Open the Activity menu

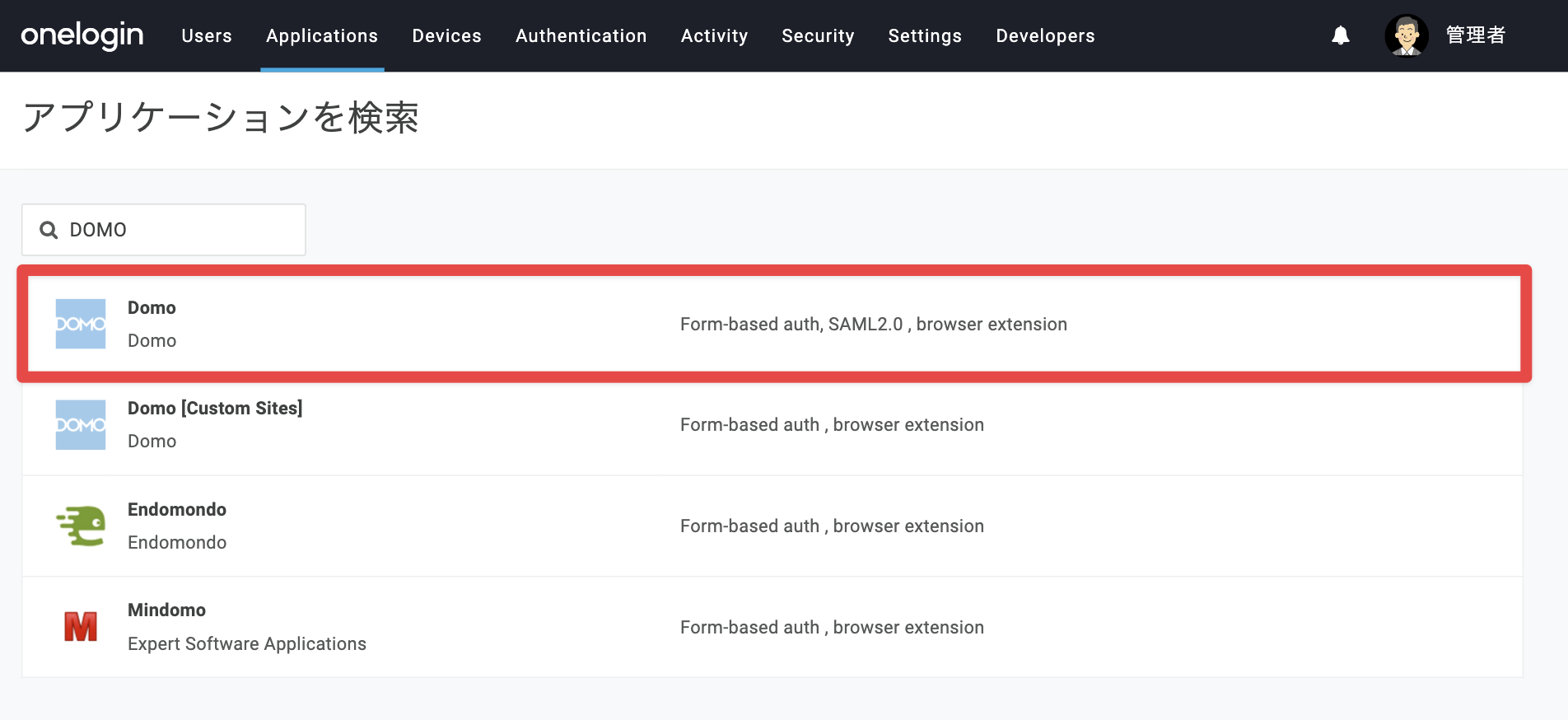(x=714, y=35)
